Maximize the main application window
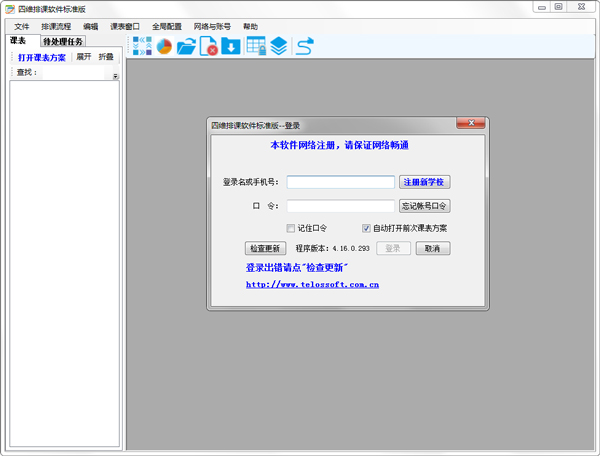The width and height of the screenshot is (600, 456). click(x=558, y=7)
